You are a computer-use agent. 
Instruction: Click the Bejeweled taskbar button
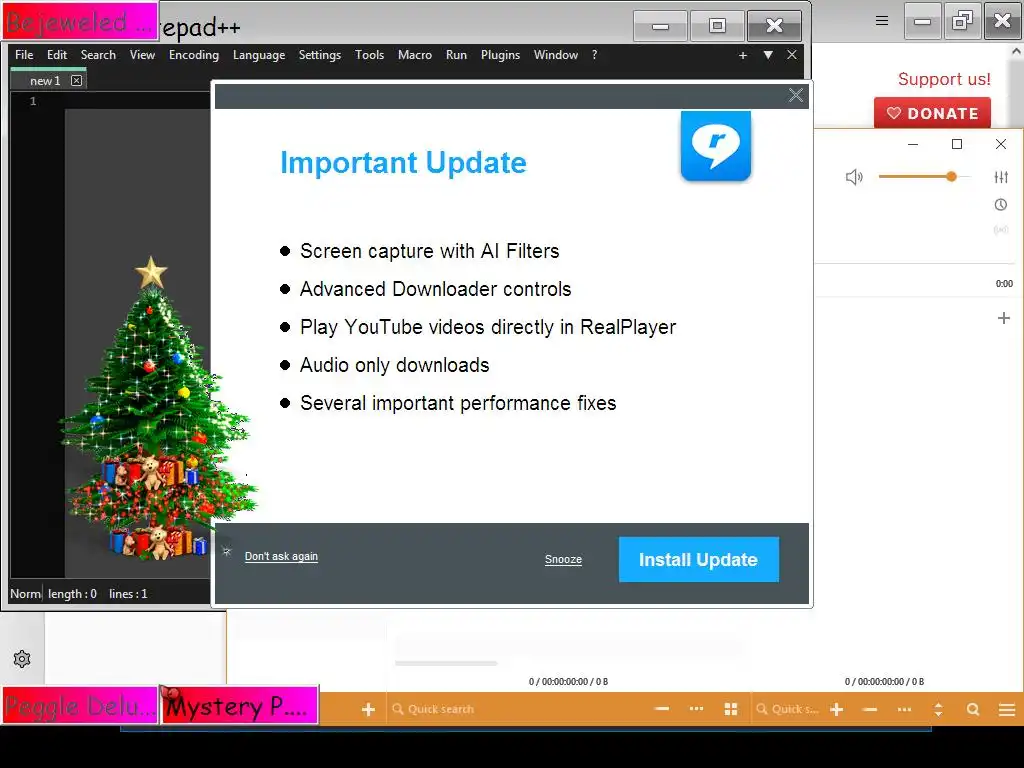point(80,22)
